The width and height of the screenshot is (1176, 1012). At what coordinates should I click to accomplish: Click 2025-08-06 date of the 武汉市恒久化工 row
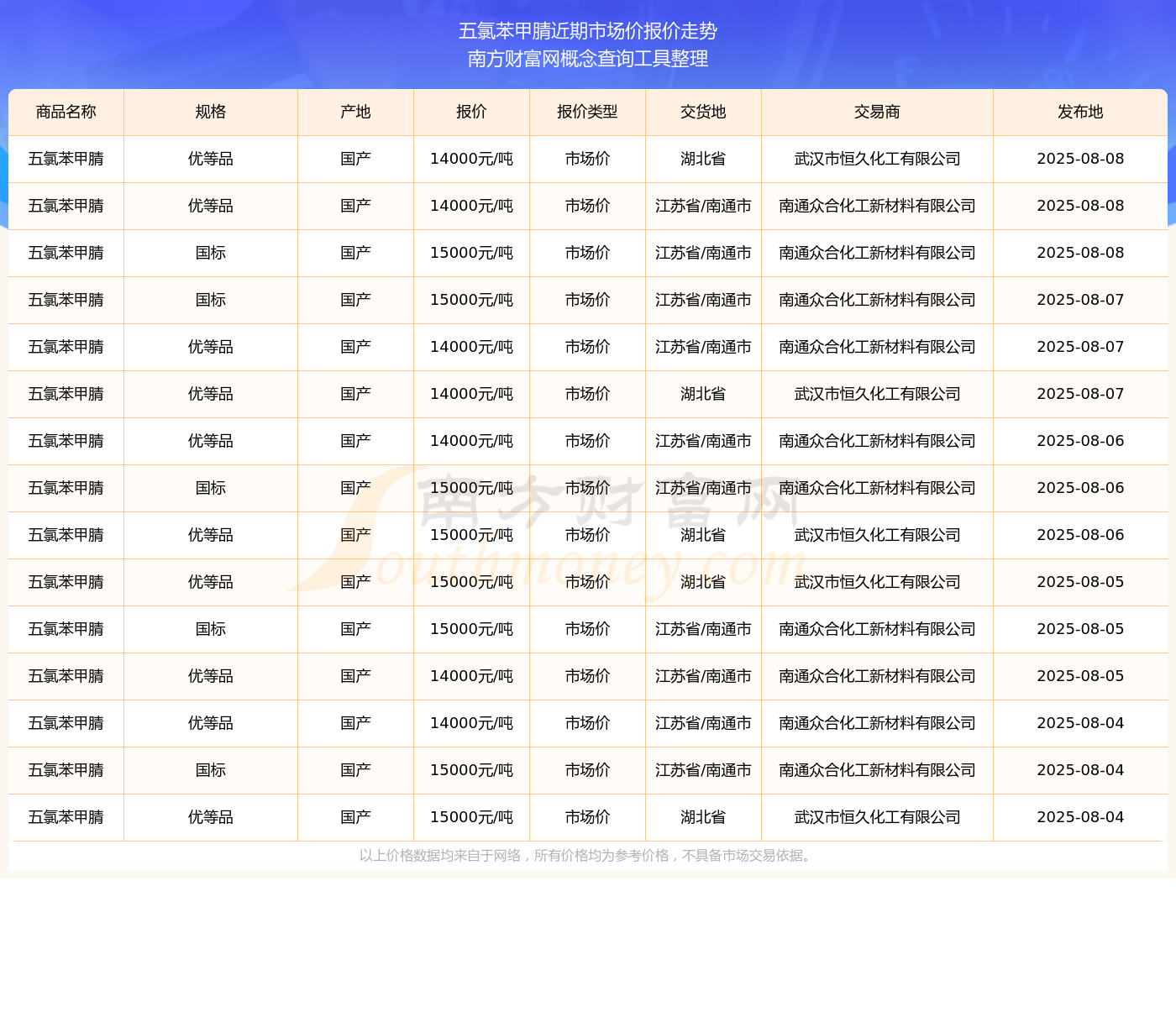(x=1080, y=535)
